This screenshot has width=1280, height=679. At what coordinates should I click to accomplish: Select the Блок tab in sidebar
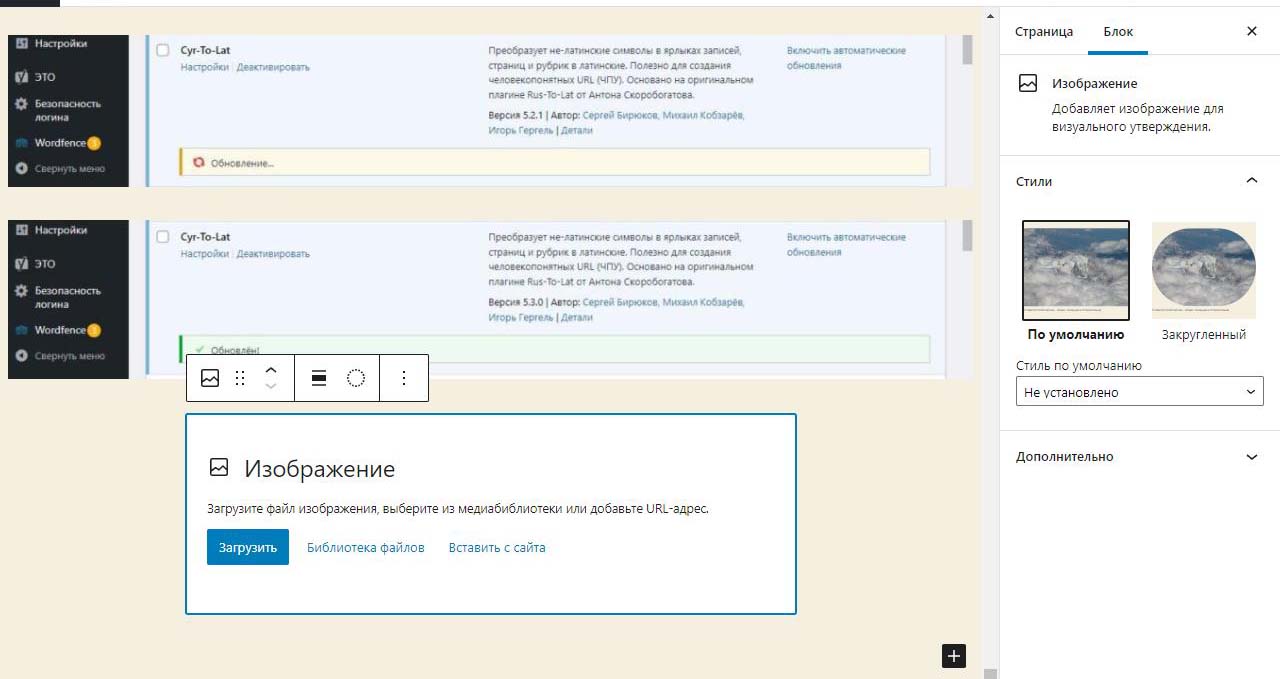point(1118,31)
